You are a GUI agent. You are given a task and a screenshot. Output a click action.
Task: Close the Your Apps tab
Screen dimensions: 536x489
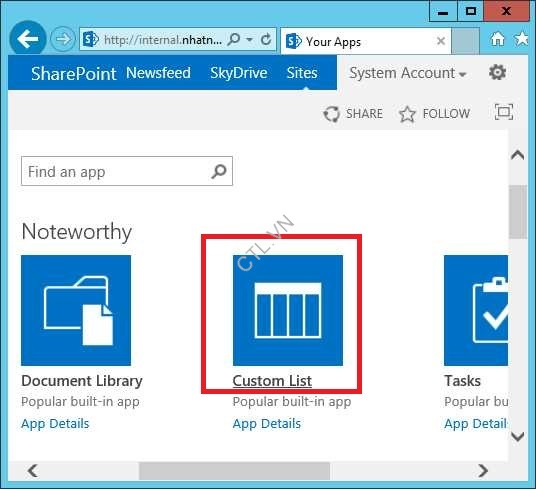click(441, 41)
